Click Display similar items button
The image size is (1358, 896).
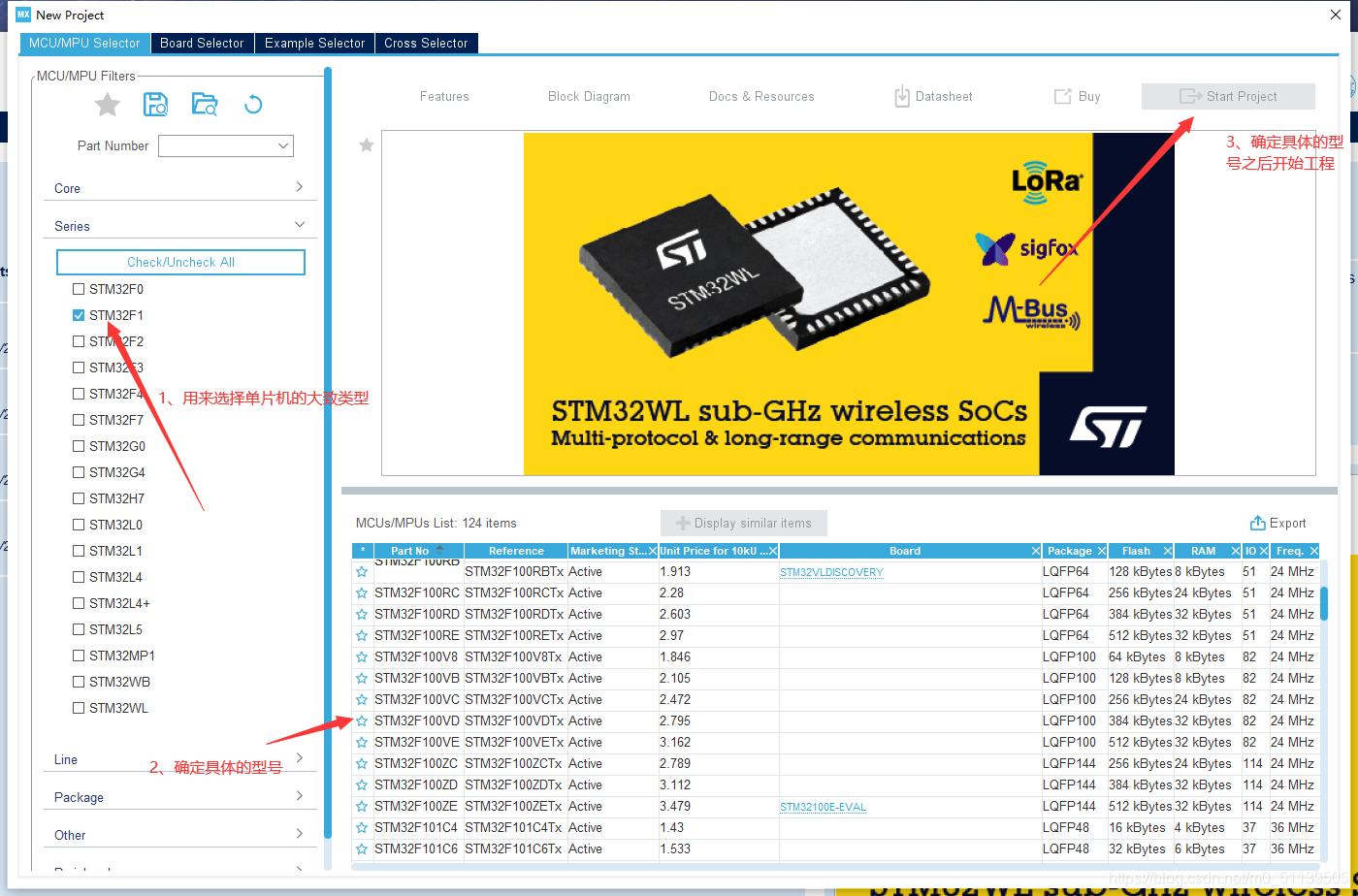click(x=744, y=523)
